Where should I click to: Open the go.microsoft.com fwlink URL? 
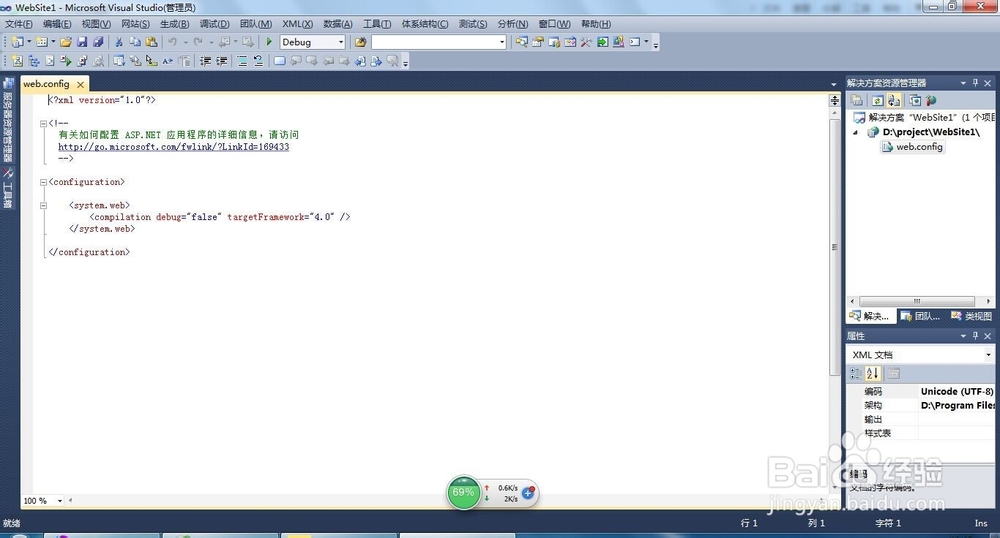[173, 147]
